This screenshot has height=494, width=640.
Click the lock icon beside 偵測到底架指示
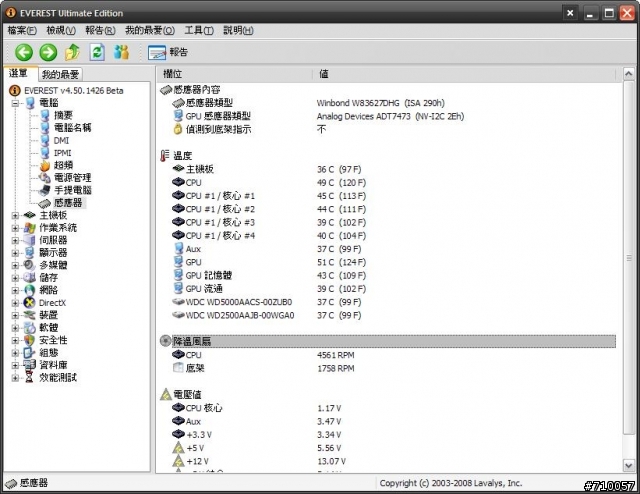[x=178, y=129]
